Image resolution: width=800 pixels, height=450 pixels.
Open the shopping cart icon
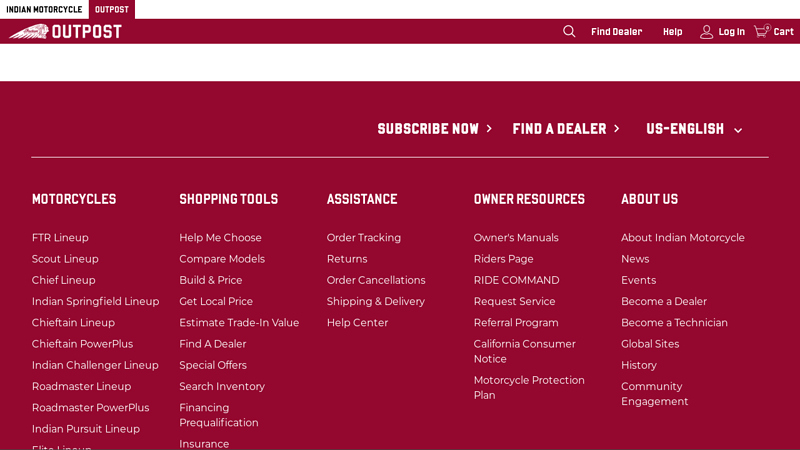coord(762,31)
